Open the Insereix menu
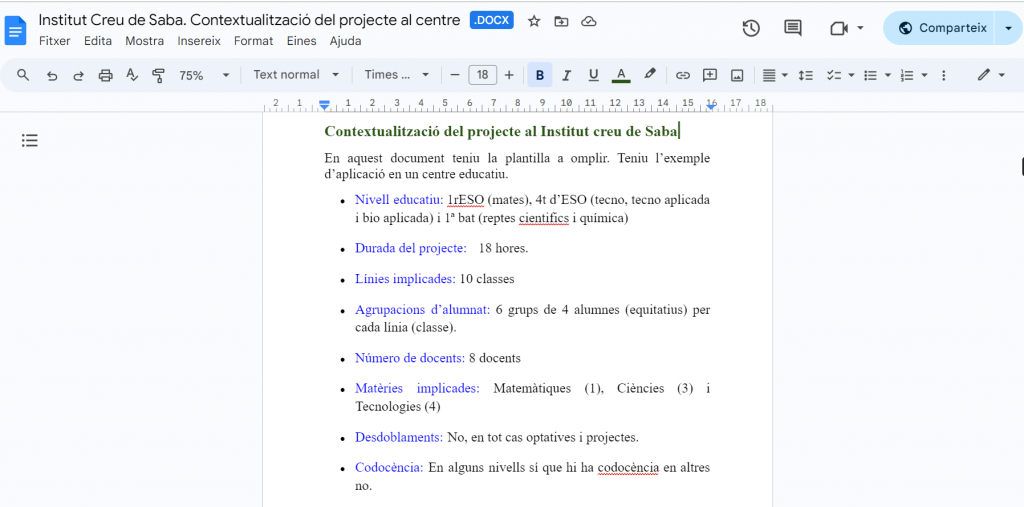The image size is (1024, 507). click(198, 41)
